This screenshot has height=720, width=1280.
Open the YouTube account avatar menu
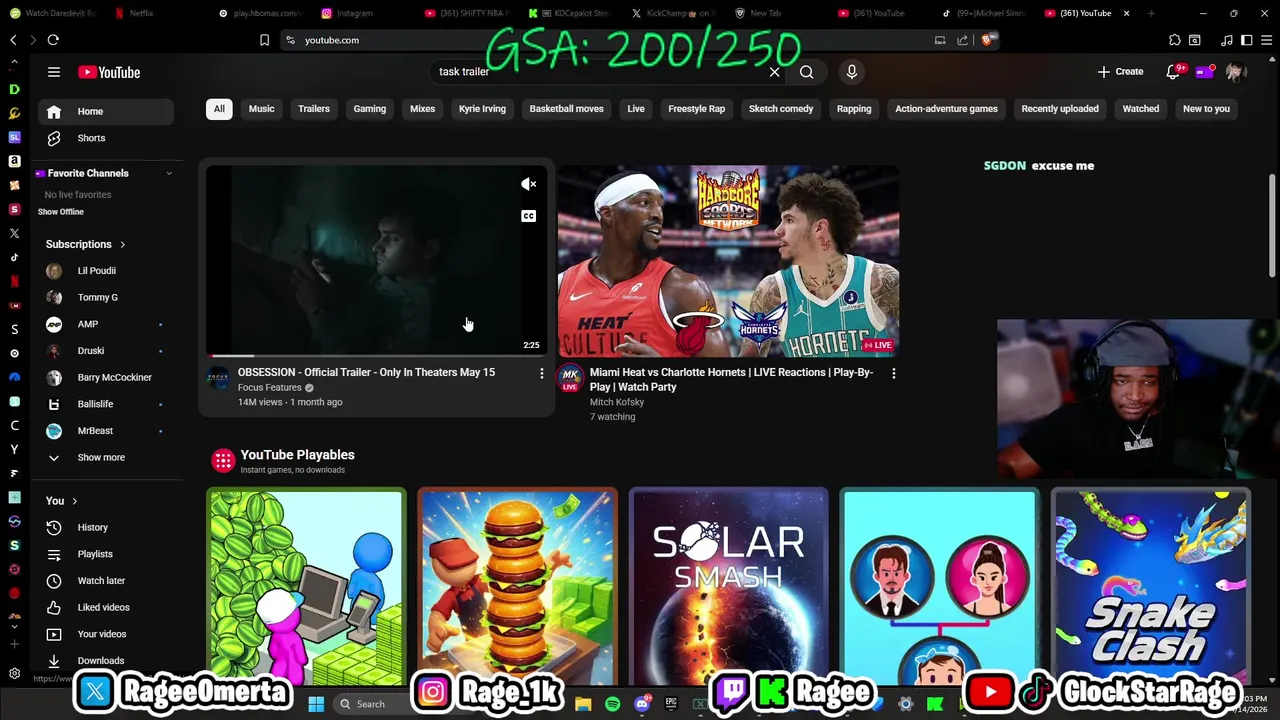pos(1235,72)
